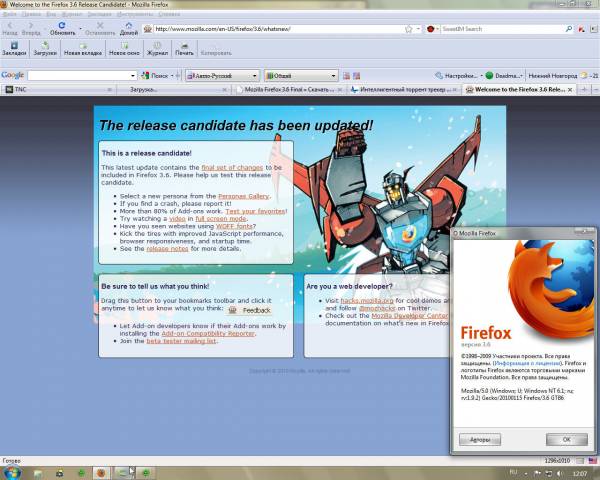Open the WOFF fonts link
Image resolution: width=600 pixels, height=480 pixels.
pyautogui.click(x=234, y=226)
